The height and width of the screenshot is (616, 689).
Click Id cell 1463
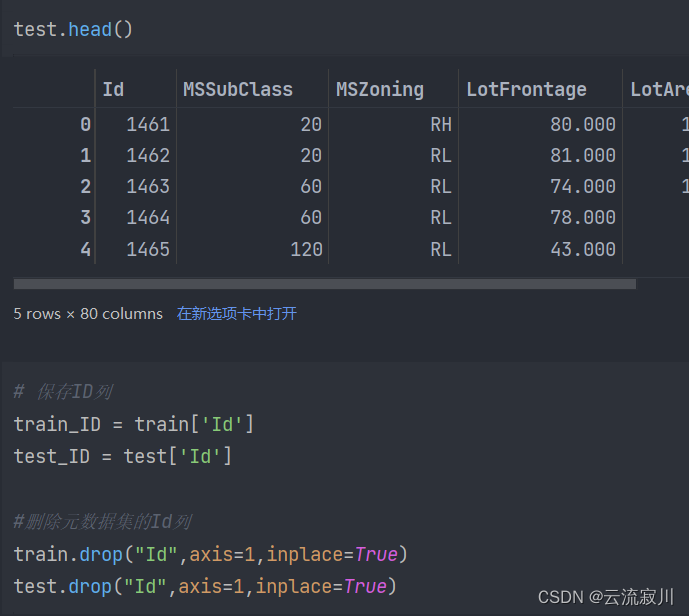pyautogui.click(x=148, y=186)
